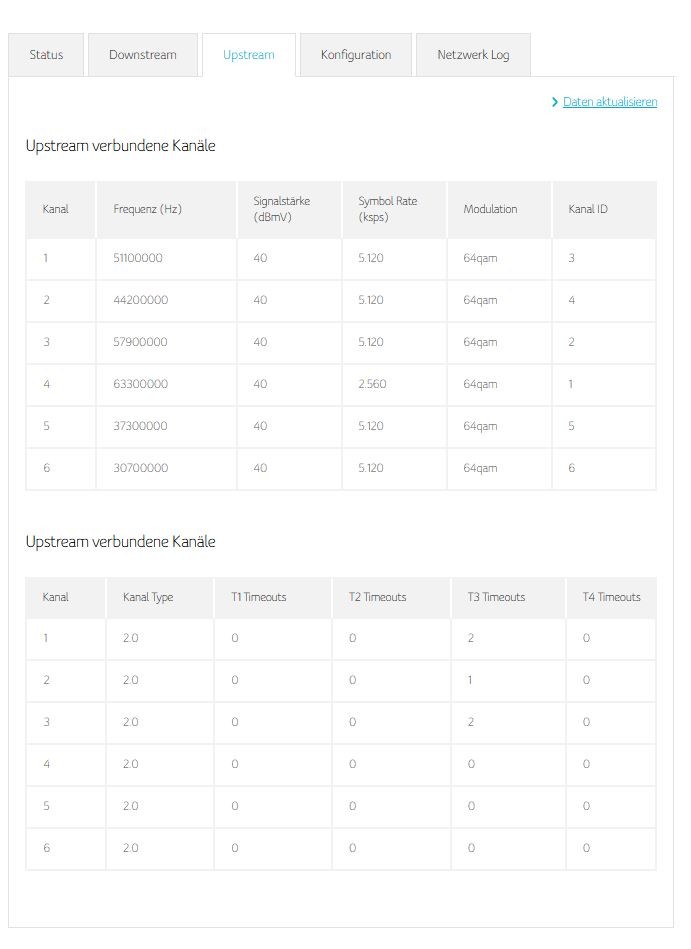This screenshot has width=691, height=949.
Task: Click the Frequenz (Hz) column header
Action: (x=148, y=209)
